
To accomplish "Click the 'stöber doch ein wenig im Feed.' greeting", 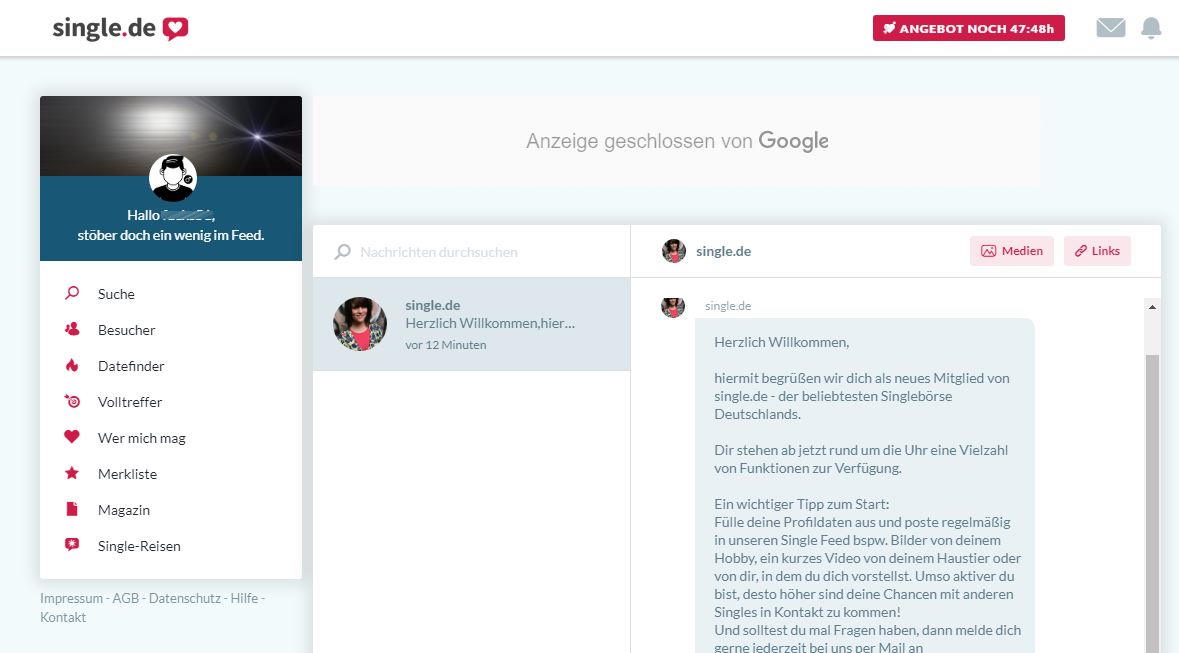I will point(171,235).
